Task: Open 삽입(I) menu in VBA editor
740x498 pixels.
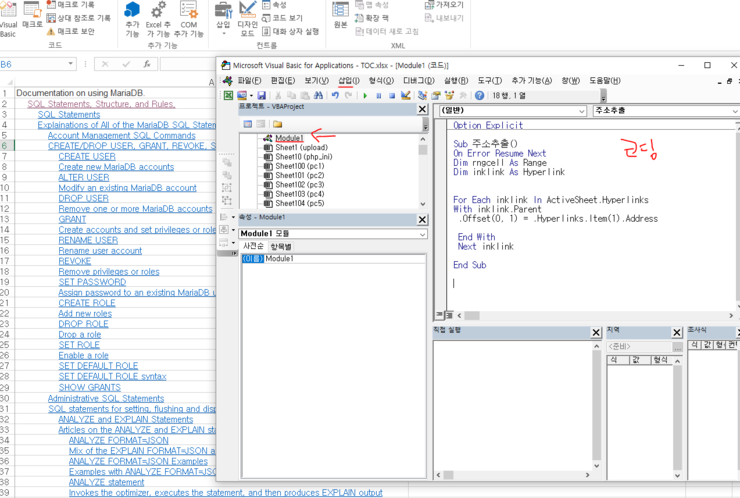Action: coord(349,81)
